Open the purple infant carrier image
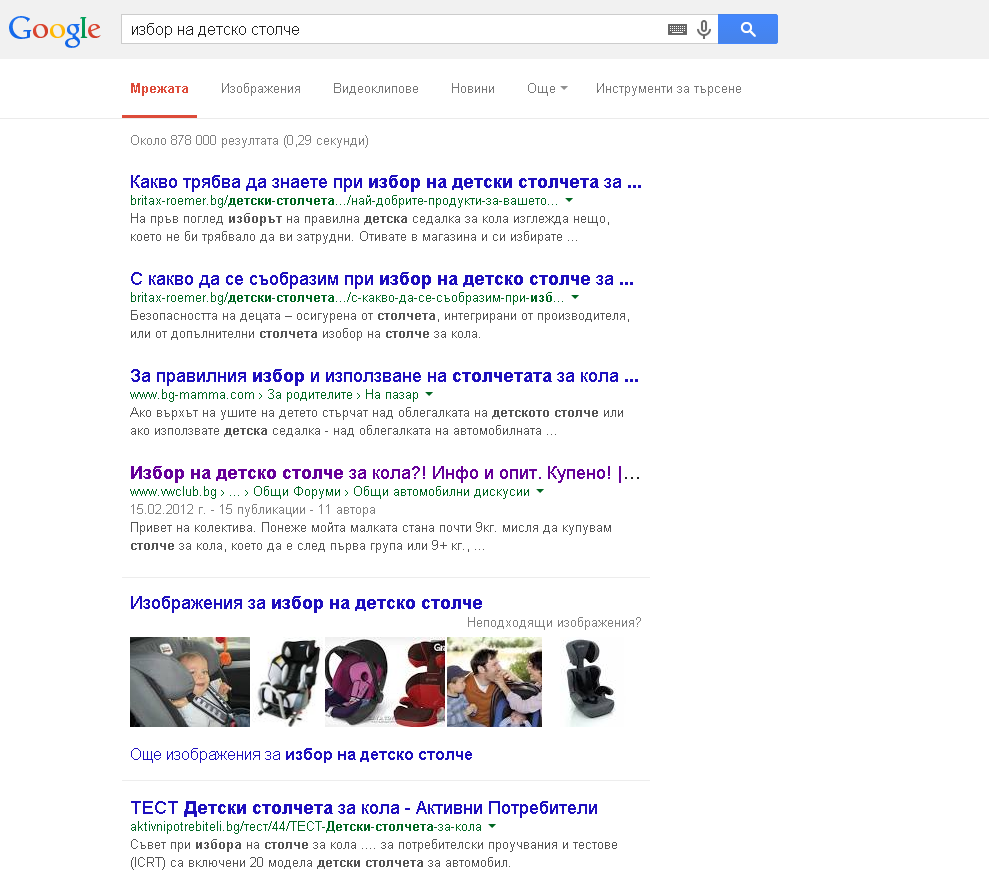Viewport: 989px width, 875px height. click(x=358, y=682)
